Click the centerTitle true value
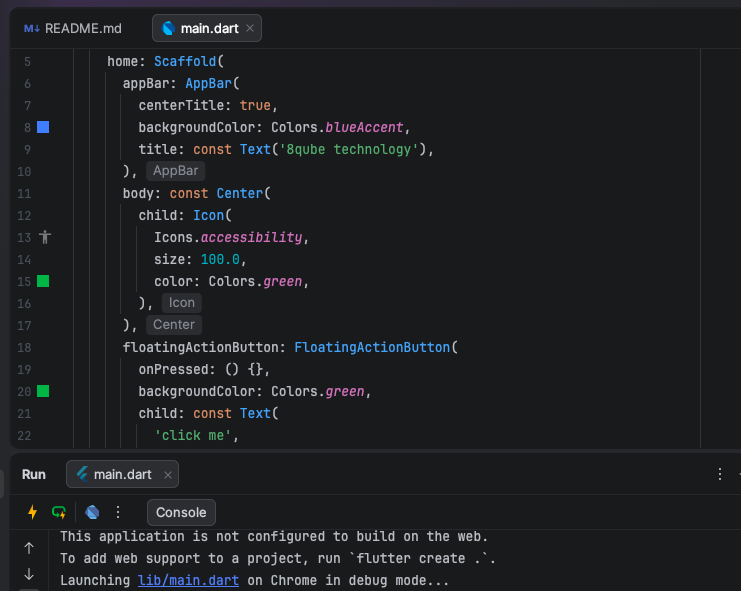The width and height of the screenshot is (741, 591). pos(255,105)
